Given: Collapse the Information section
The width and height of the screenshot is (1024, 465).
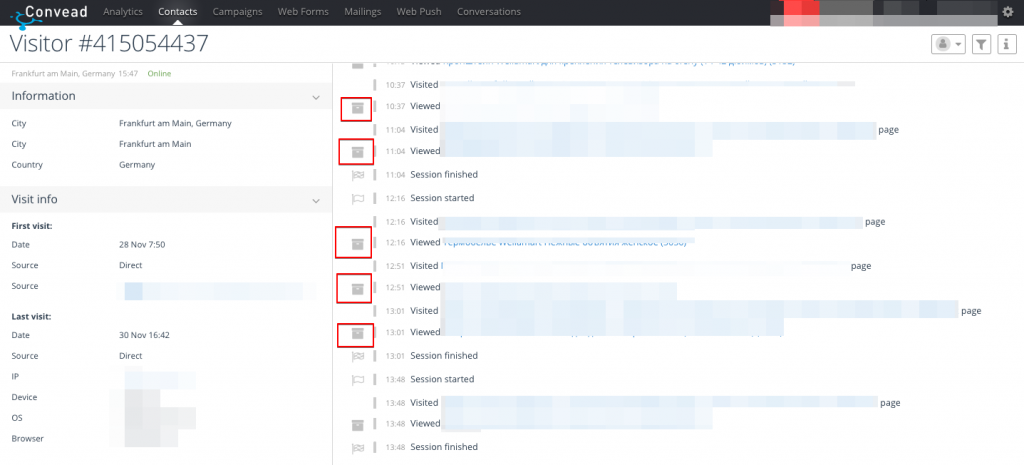Looking at the screenshot, I should (x=315, y=97).
